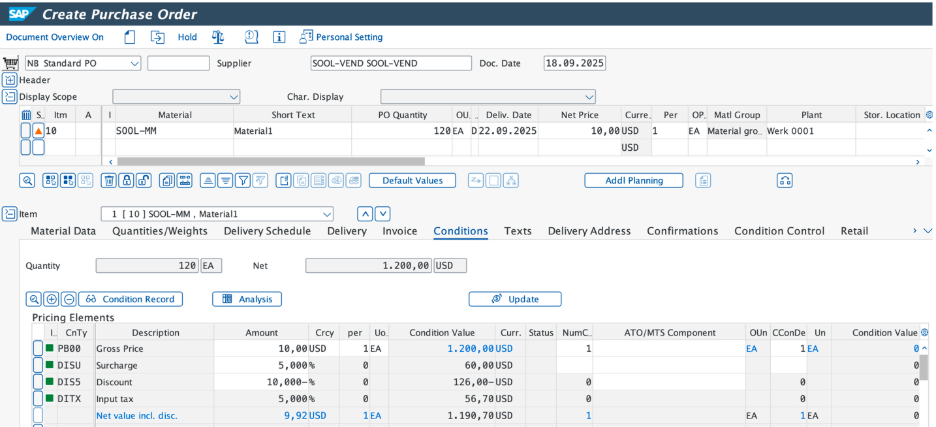936x427 pixels.
Task: Select the PB00 Gross Price row
Action: click(x=38, y=348)
